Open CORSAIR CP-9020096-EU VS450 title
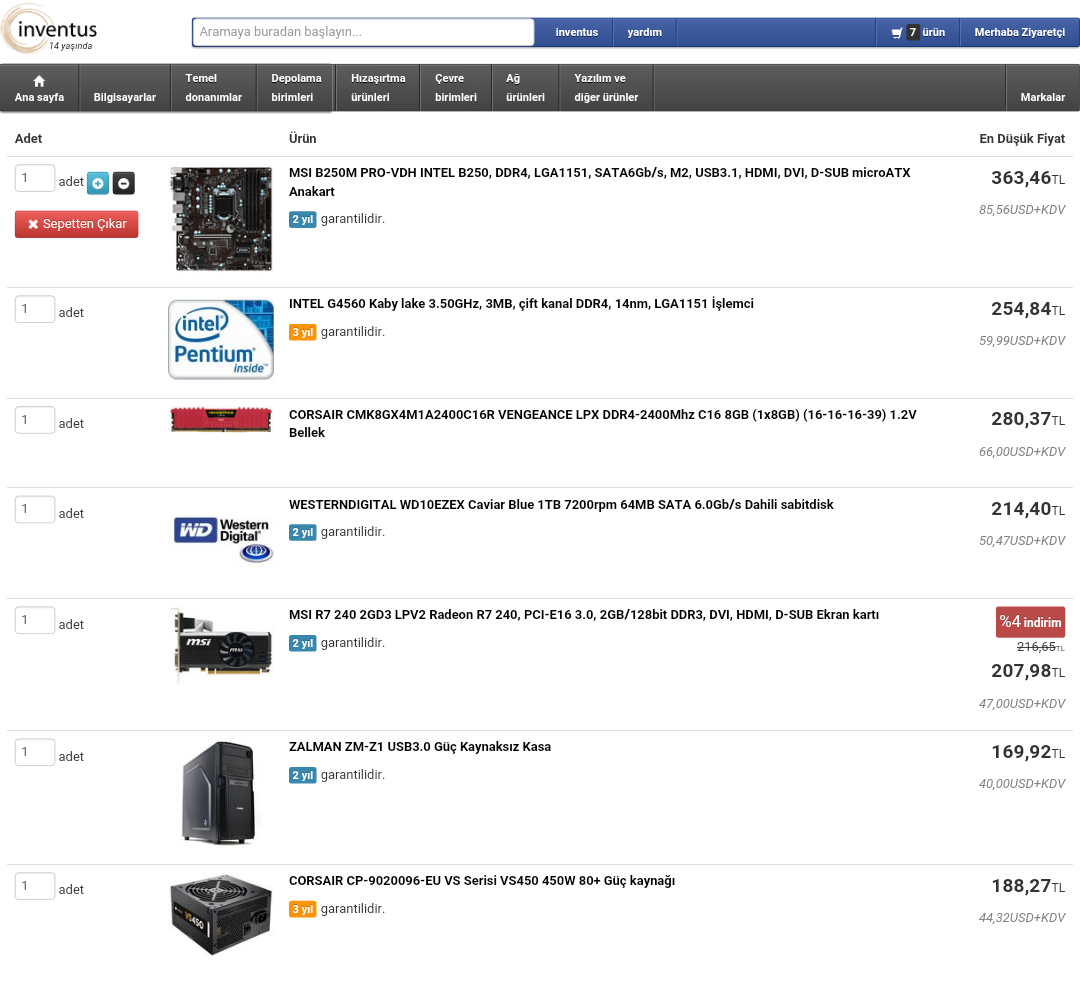The height and width of the screenshot is (981, 1080). click(x=481, y=880)
